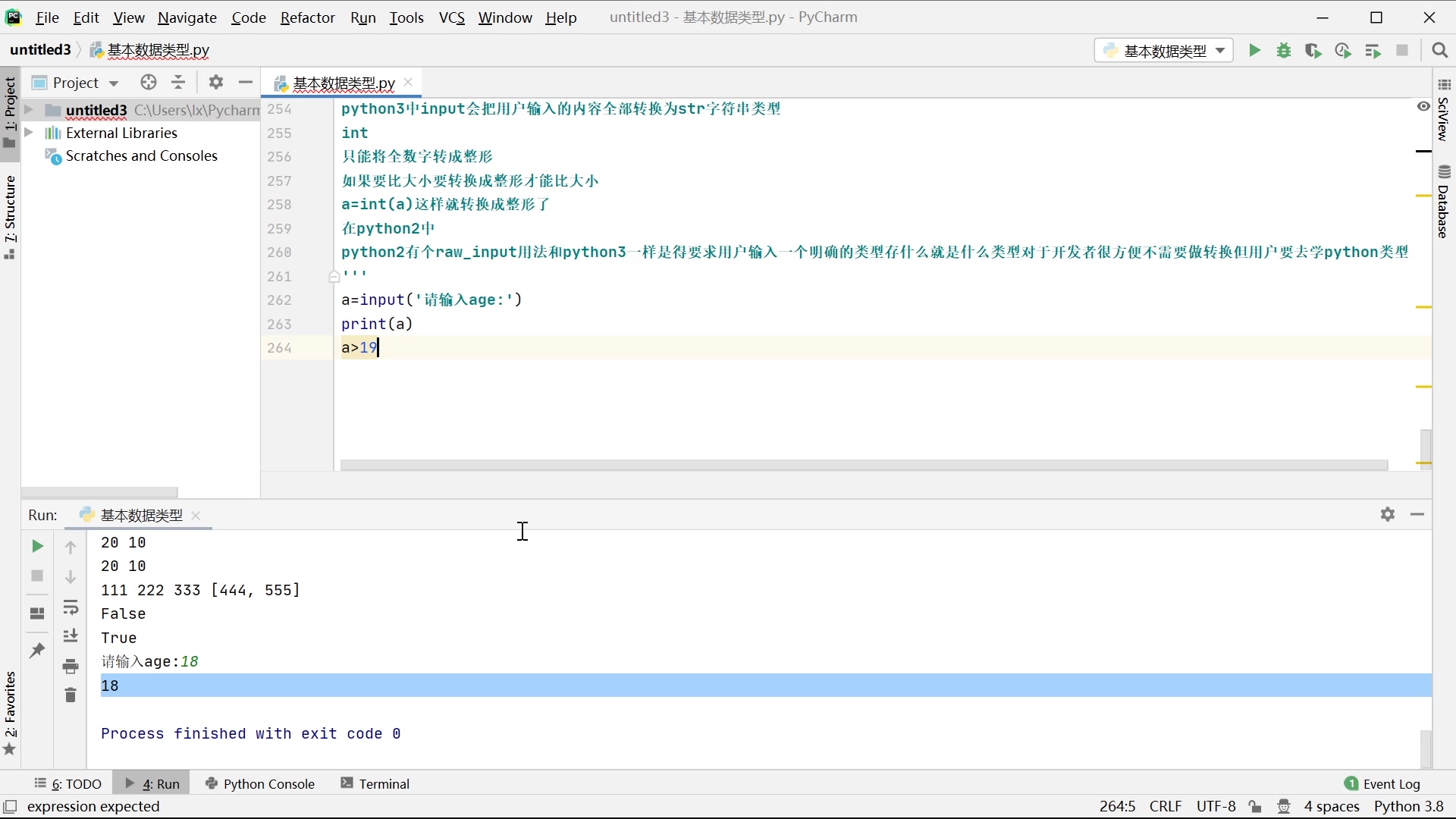The height and width of the screenshot is (819, 1456).
Task: Start debugging using the bug icon
Action: (x=1285, y=51)
